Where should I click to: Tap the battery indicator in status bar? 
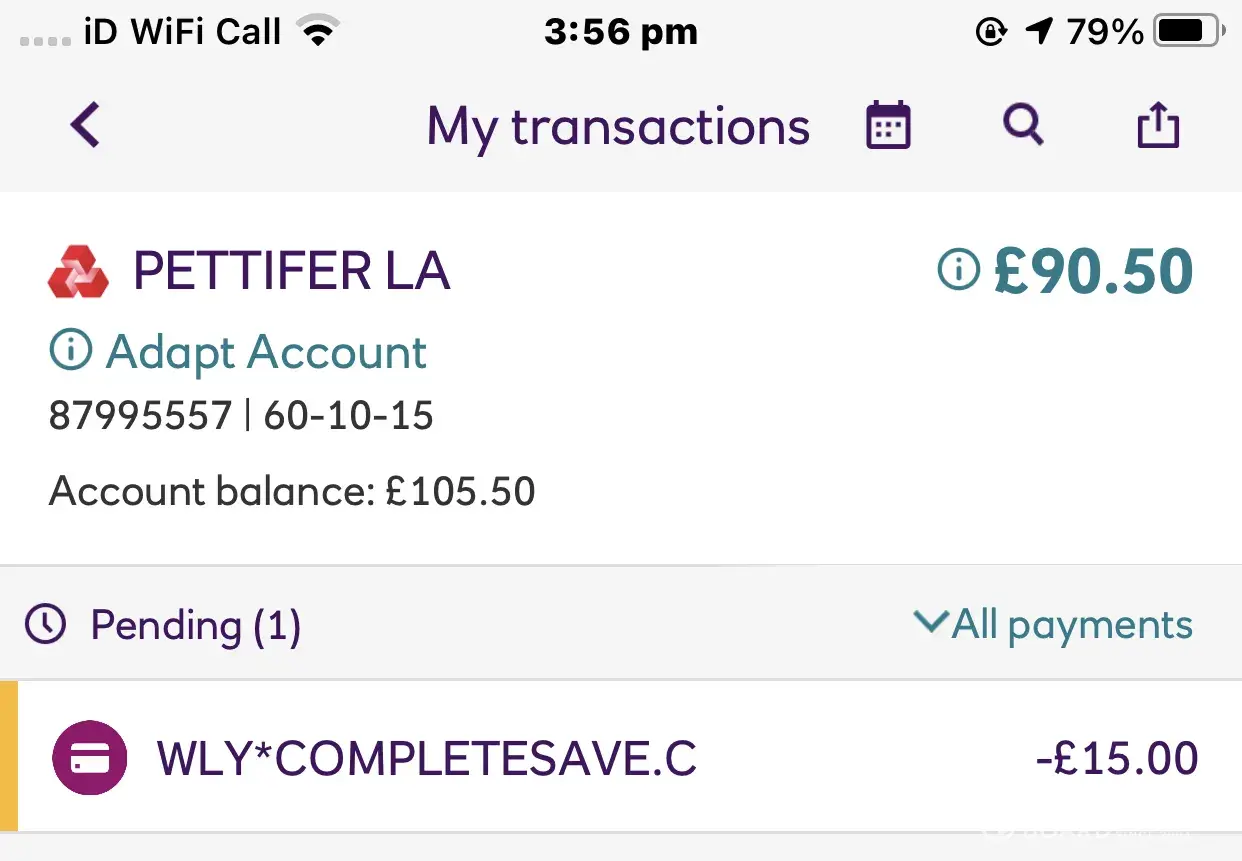pos(1187,33)
